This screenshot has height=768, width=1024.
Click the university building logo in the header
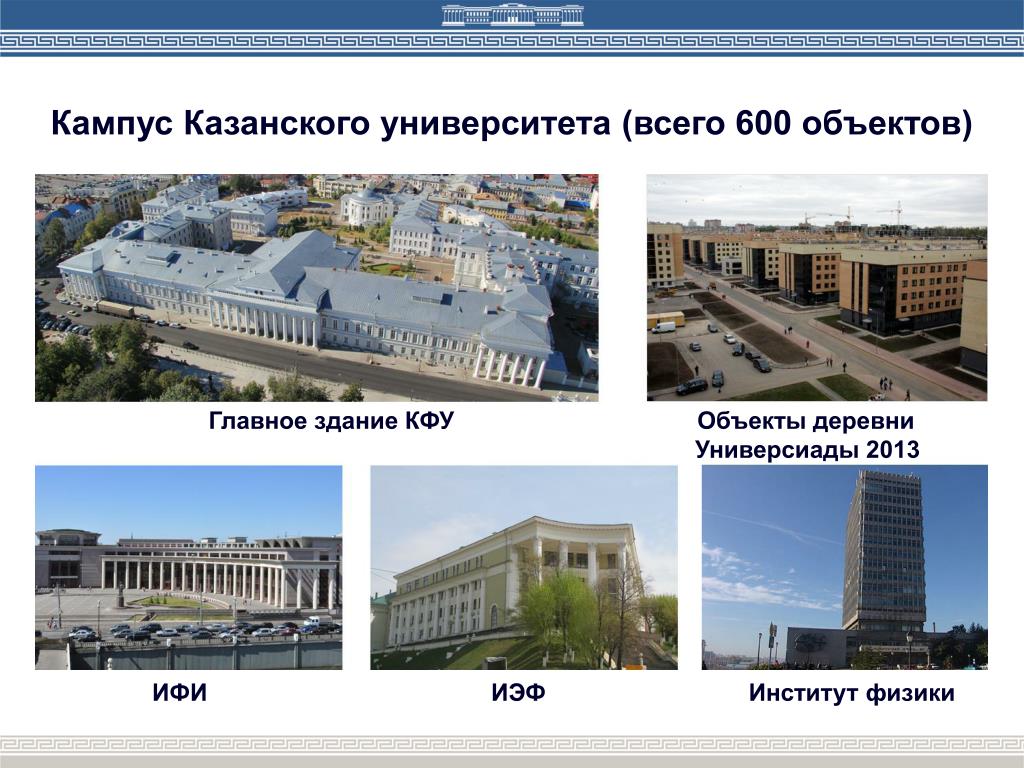pyautogui.click(x=513, y=14)
